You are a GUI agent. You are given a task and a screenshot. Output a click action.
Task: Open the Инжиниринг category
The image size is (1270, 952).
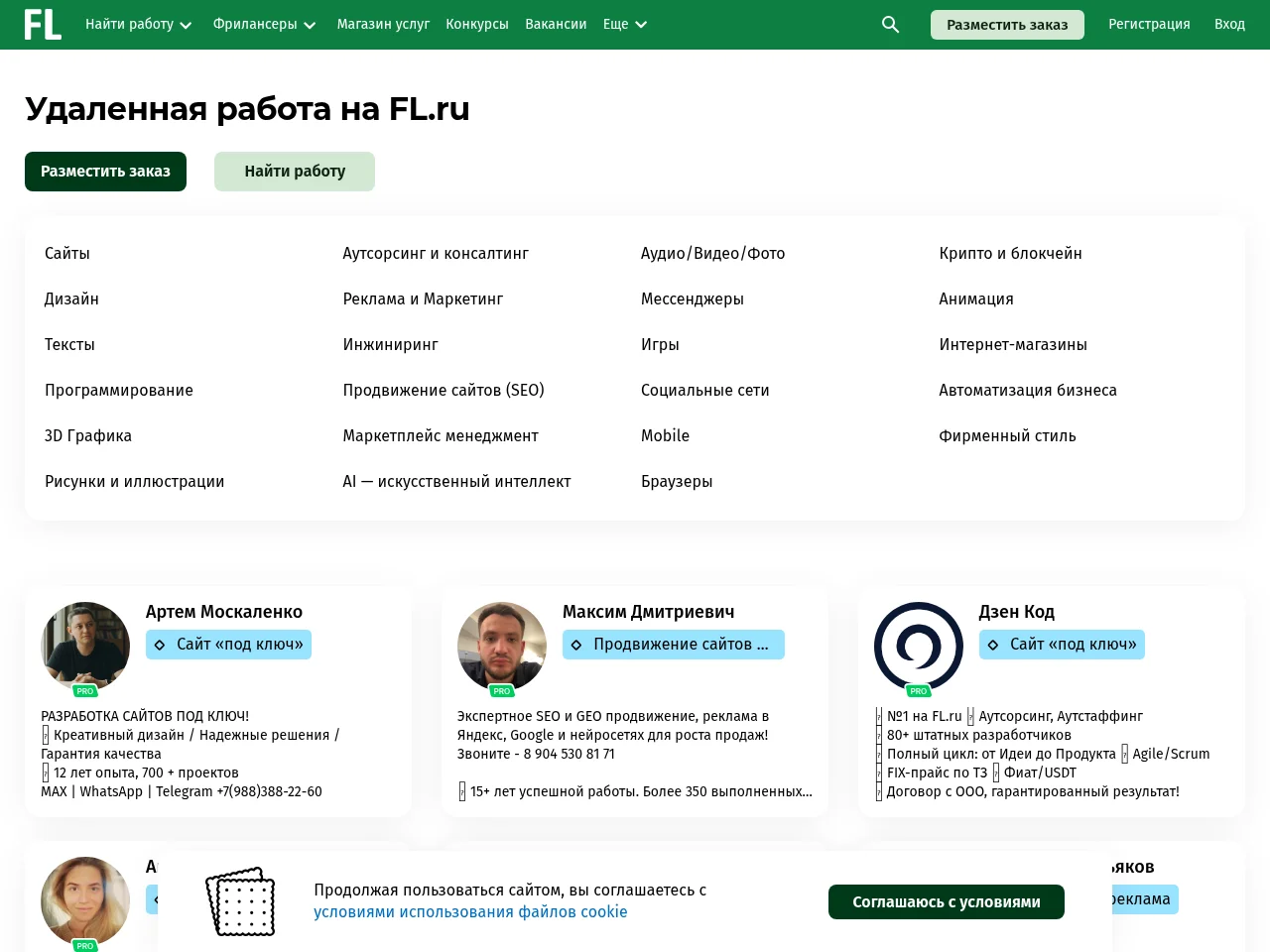(390, 345)
